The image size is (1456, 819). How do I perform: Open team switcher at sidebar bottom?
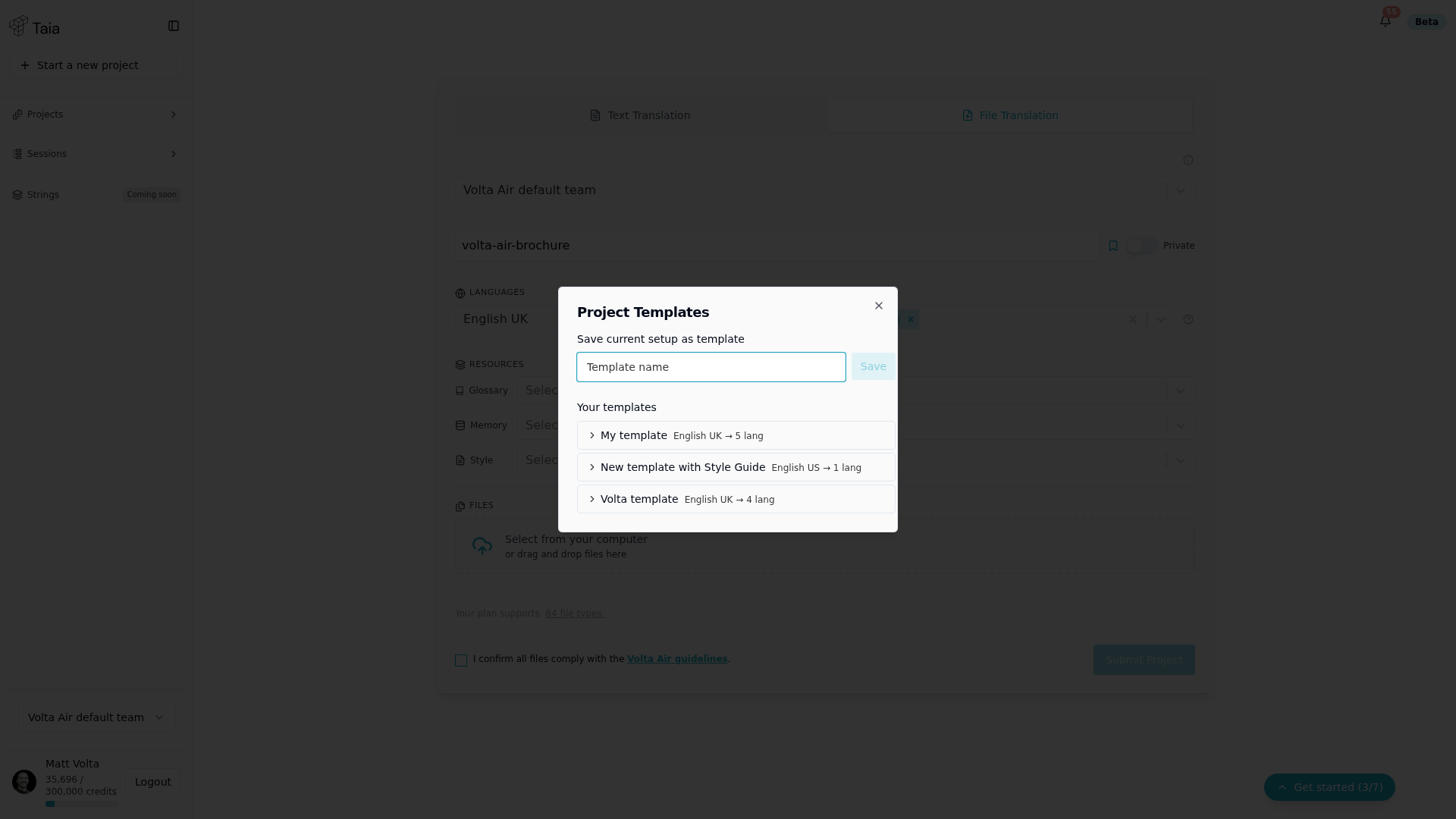[96, 717]
